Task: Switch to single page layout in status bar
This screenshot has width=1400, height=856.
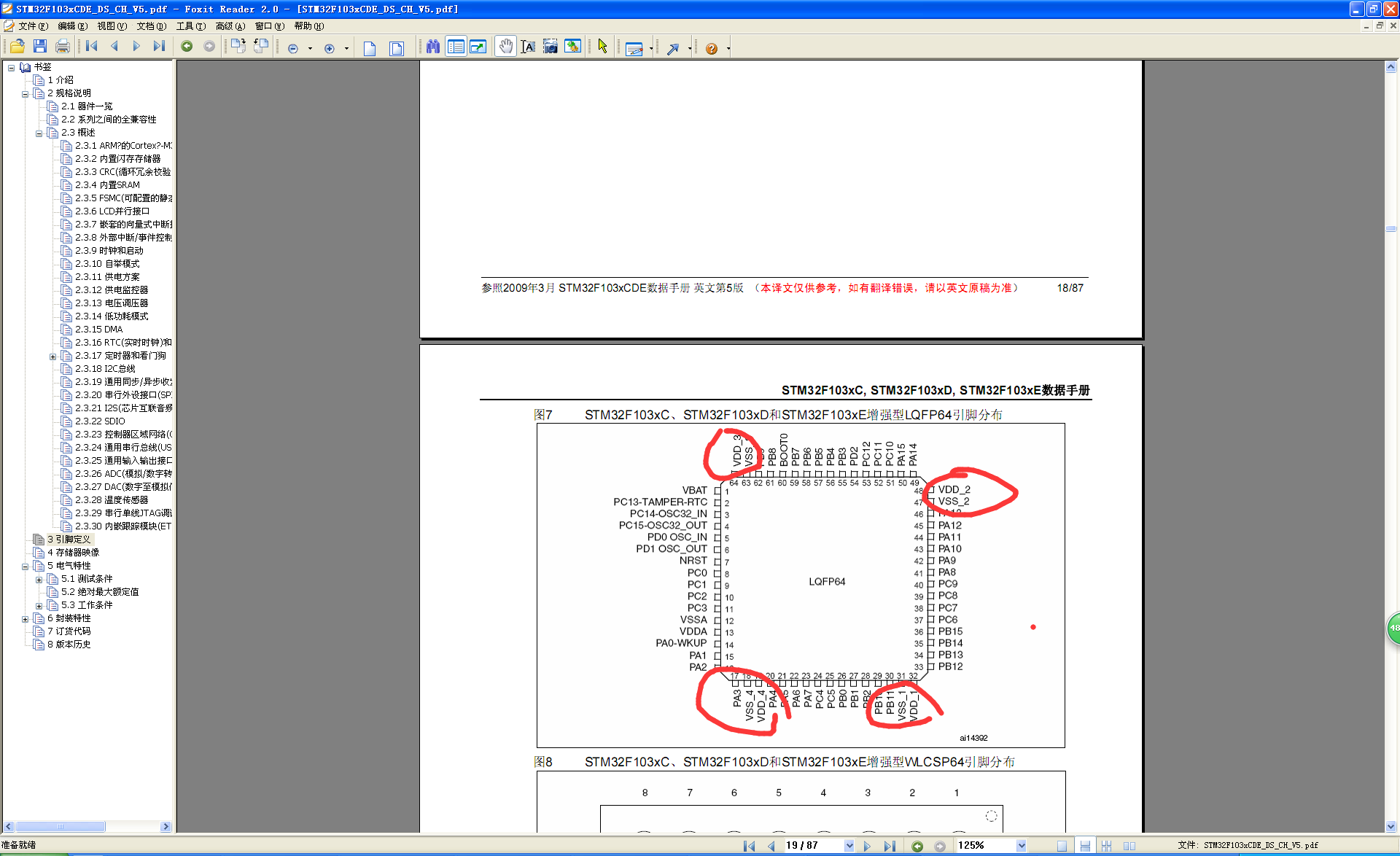Action: coord(1062,846)
